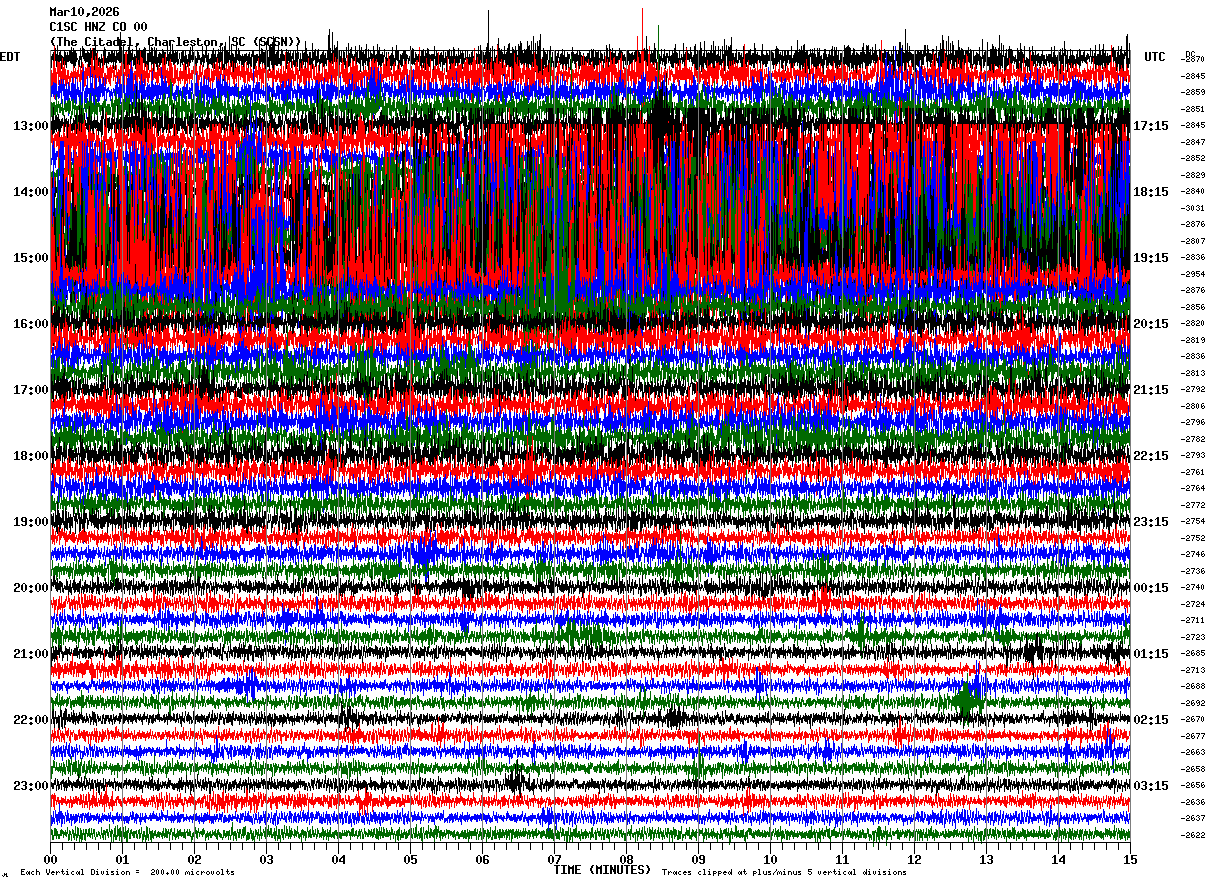This screenshot has height=886, width=1210.
Task: Click the '14' minute tick on the bottom axis
Action: click(x=1059, y=859)
